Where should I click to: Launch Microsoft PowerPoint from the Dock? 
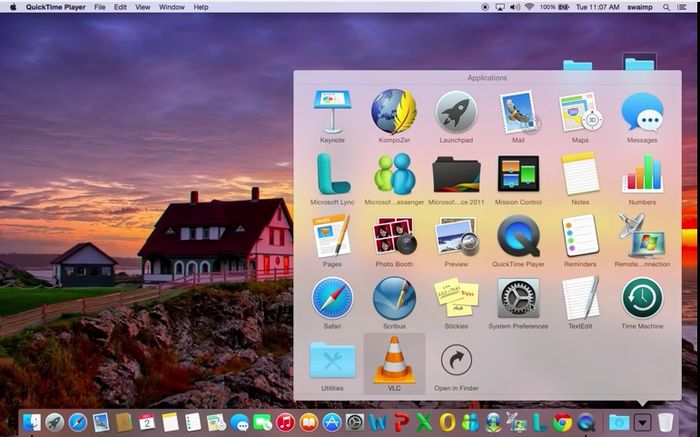(x=401, y=422)
